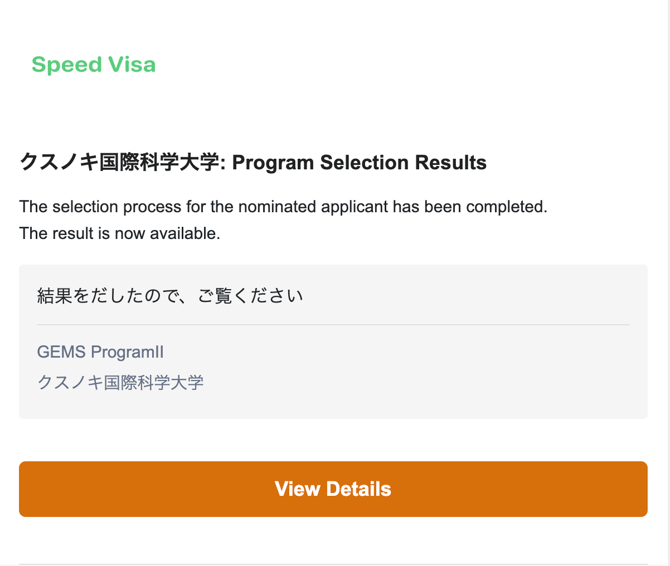670x566 pixels.
Task: Click the sentence 'The result is now available.'
Action: pyautogui.click(x=119, y=233)
